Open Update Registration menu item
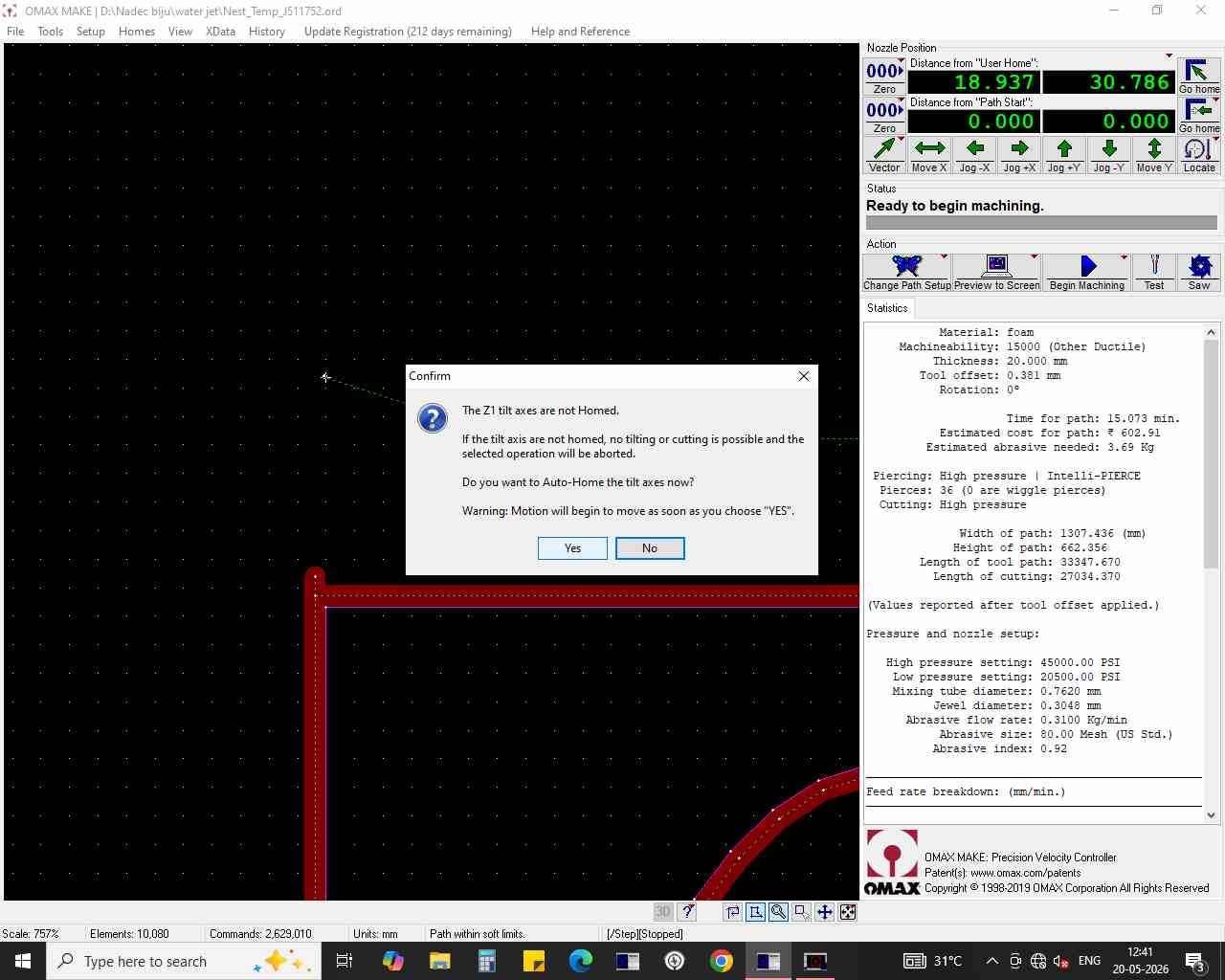This screenshot has width=1225, height=980. coord(408,32)
